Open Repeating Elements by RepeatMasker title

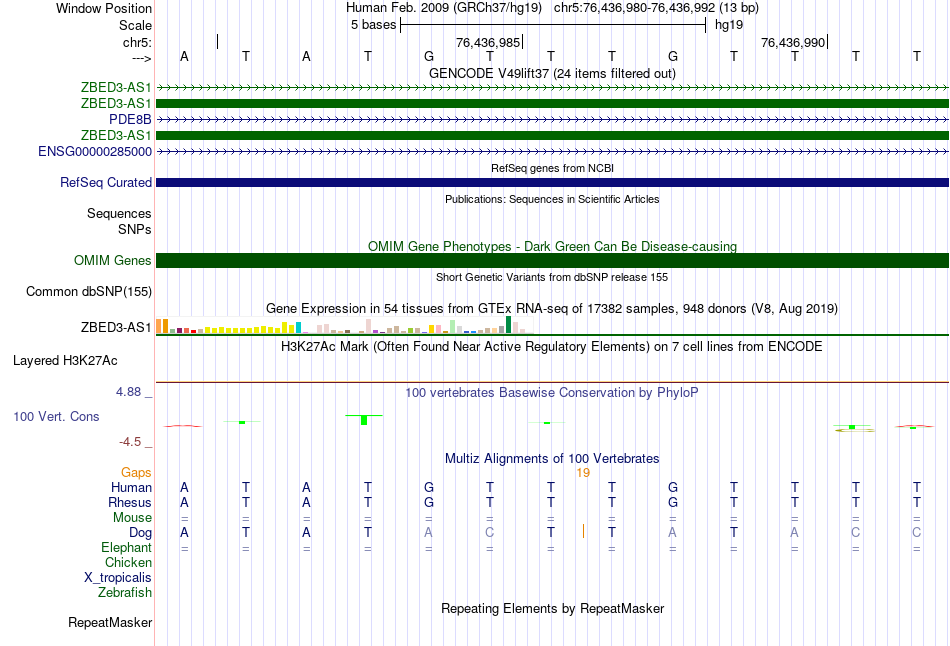click(552, 608)
